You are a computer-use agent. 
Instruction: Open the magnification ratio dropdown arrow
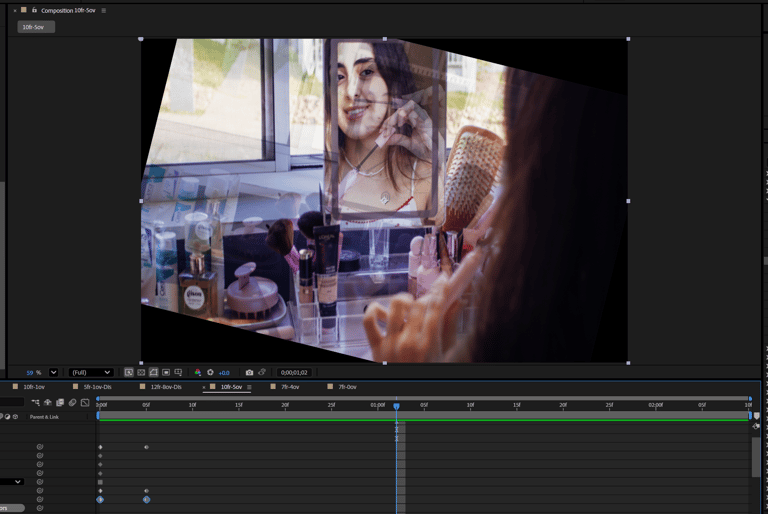[53, 372]
